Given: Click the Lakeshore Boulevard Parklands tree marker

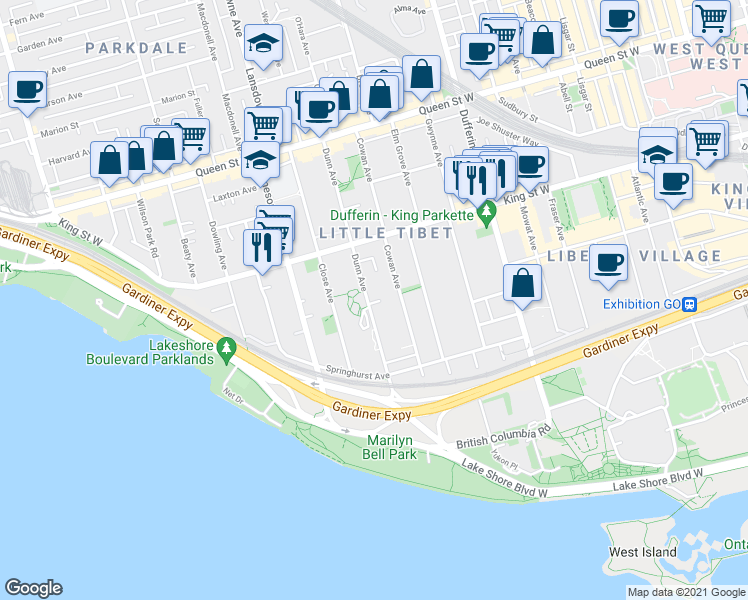Looking at the screenshot, I should click(226, 351).
